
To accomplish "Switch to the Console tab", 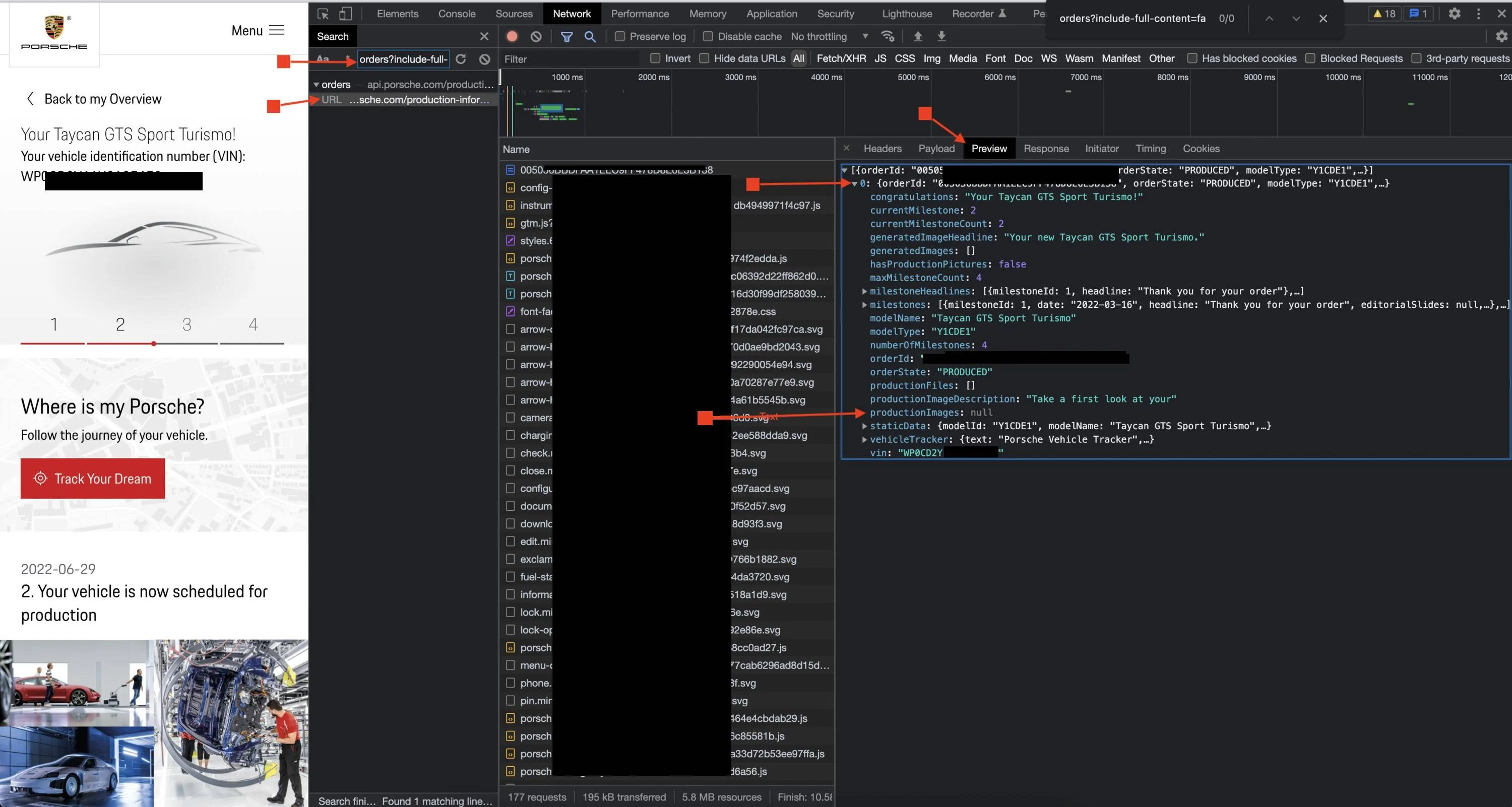I will (457, 14).
